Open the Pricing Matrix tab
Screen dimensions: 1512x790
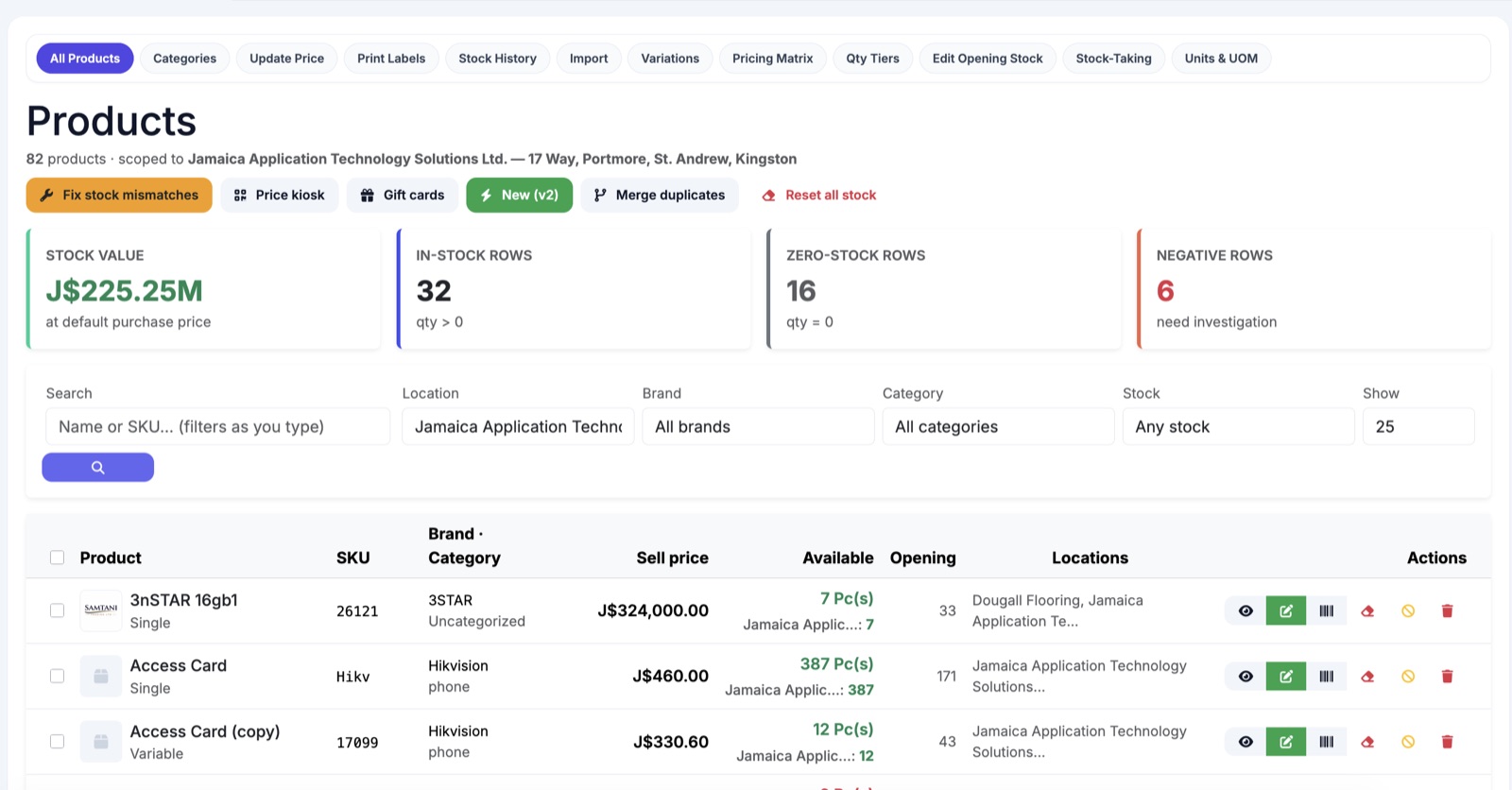tap(772, 59)
